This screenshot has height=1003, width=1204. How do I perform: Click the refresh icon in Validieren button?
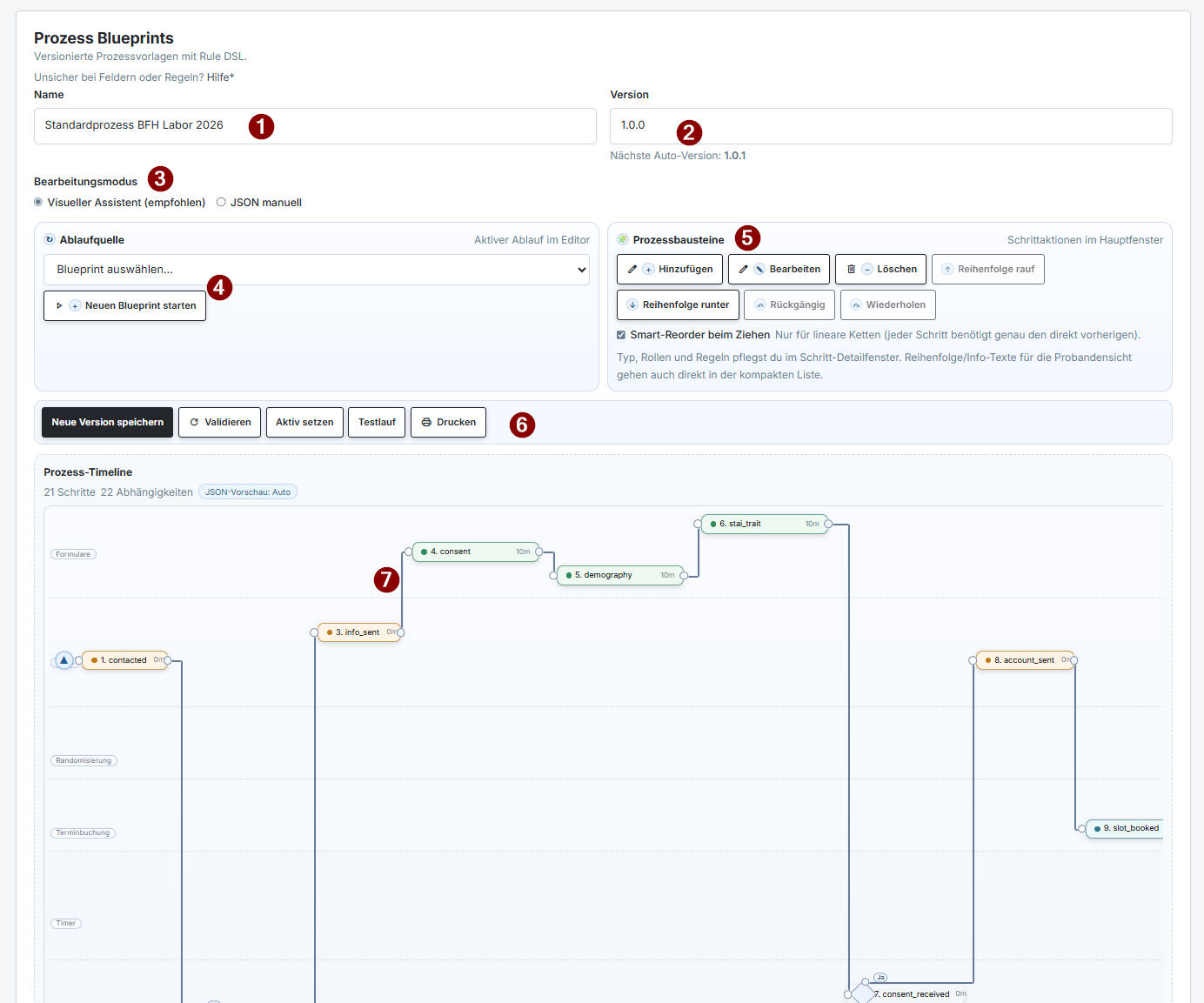click(195, 422)
